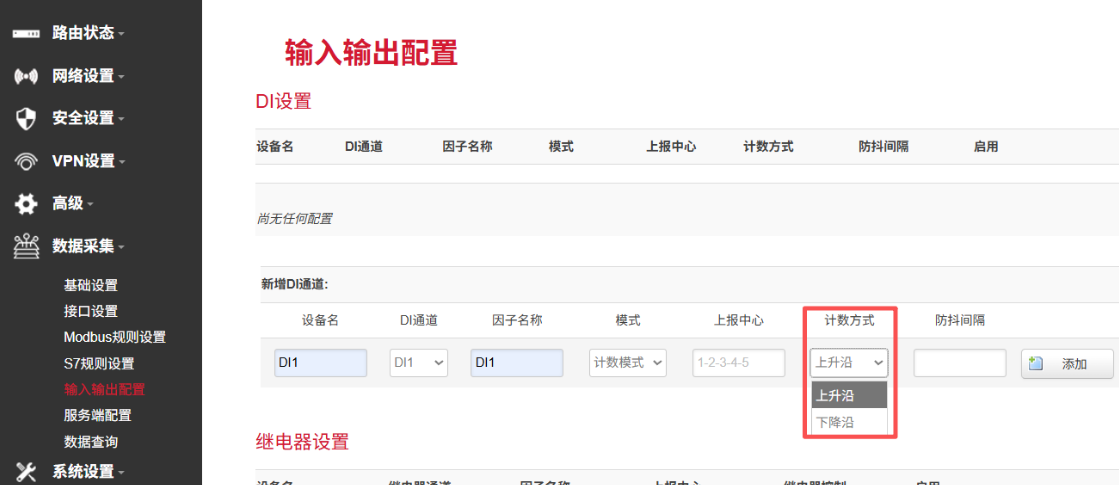
Task: Expand the 网络设置 menu
Action: [x=88, y=76]
